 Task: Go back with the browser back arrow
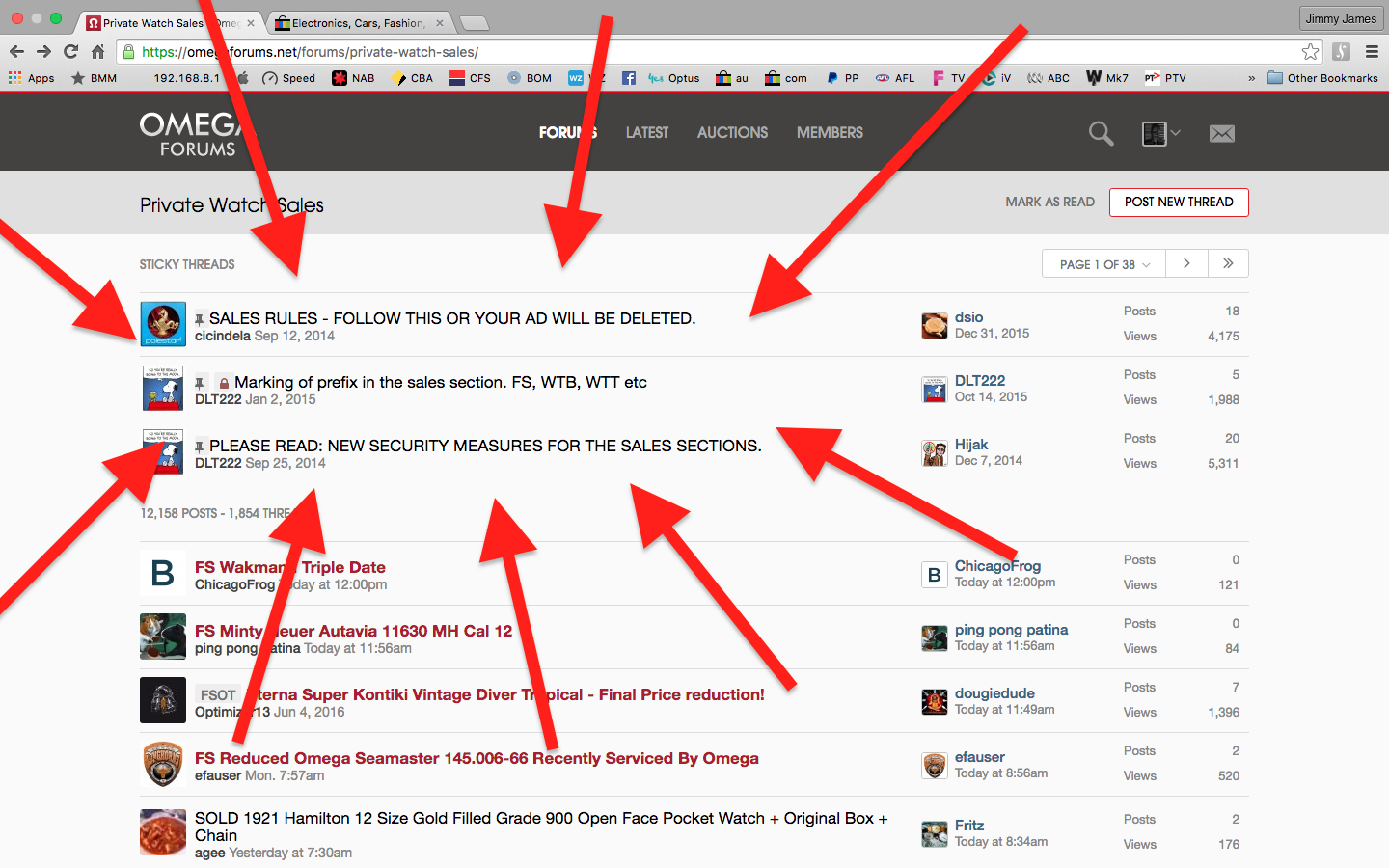(x=16, y=52)
